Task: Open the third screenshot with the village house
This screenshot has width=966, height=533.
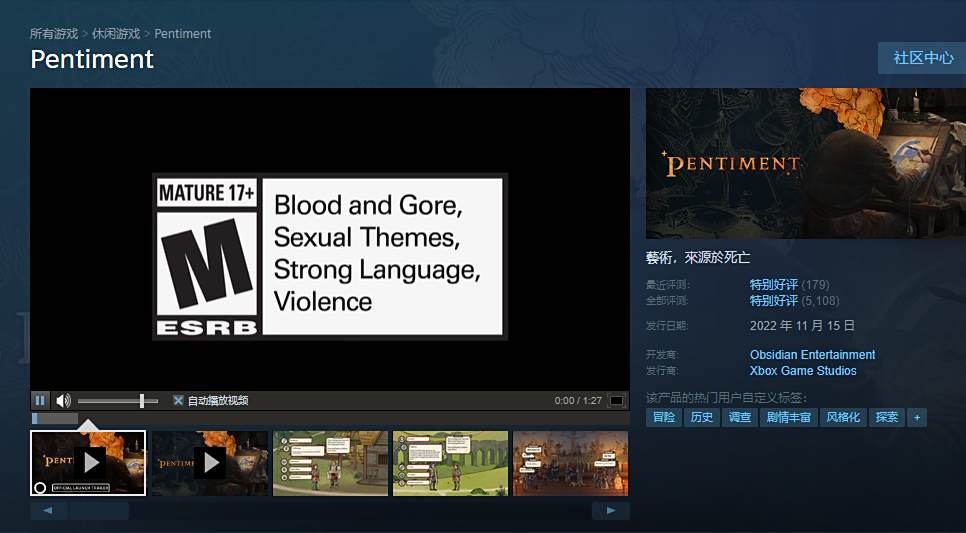Action: 330,463
